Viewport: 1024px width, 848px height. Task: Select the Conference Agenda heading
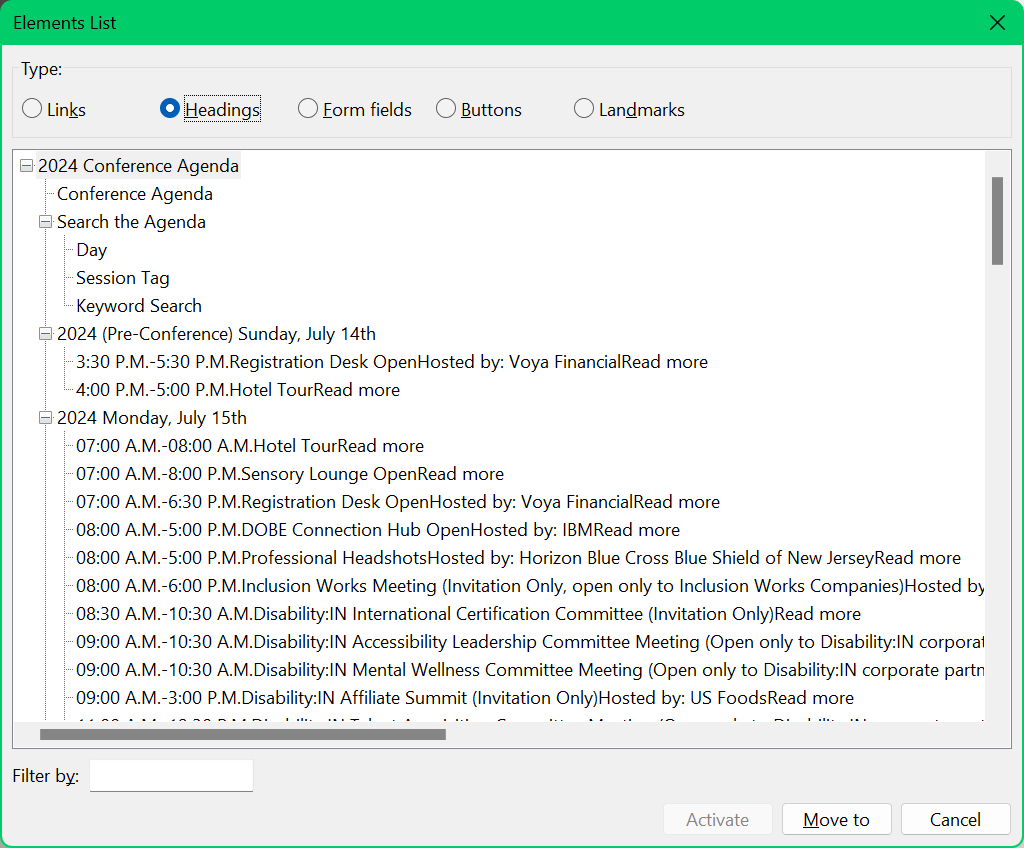point(135,194)
